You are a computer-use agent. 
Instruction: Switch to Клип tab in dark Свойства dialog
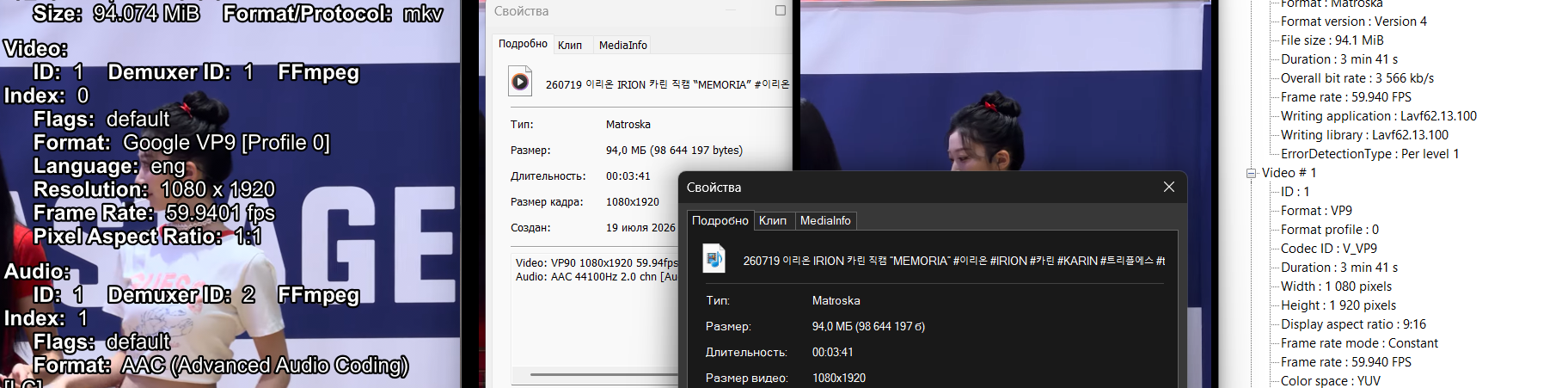[773, 221]
